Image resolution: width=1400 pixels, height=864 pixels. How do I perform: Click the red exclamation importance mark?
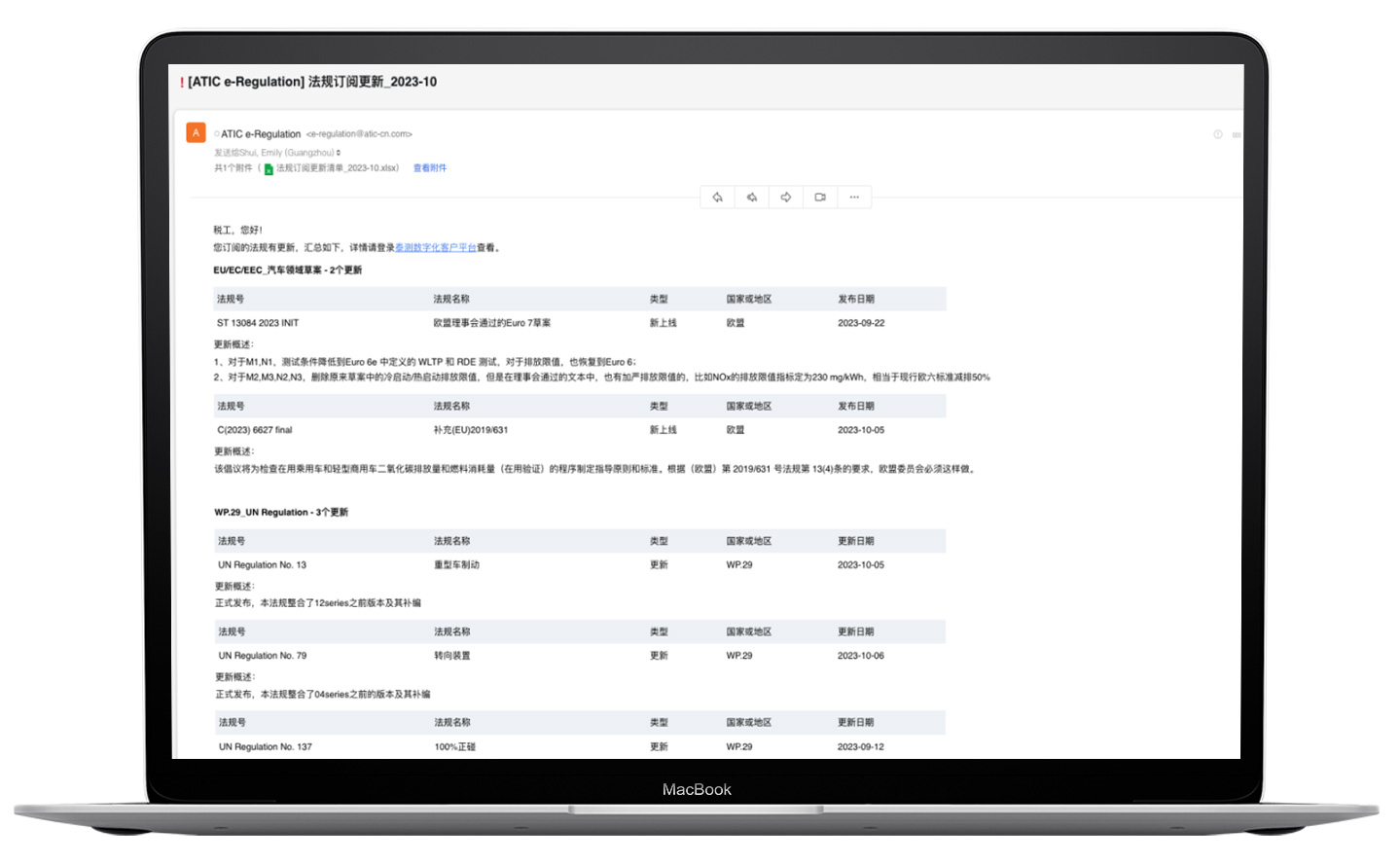(x=182, y=83)
